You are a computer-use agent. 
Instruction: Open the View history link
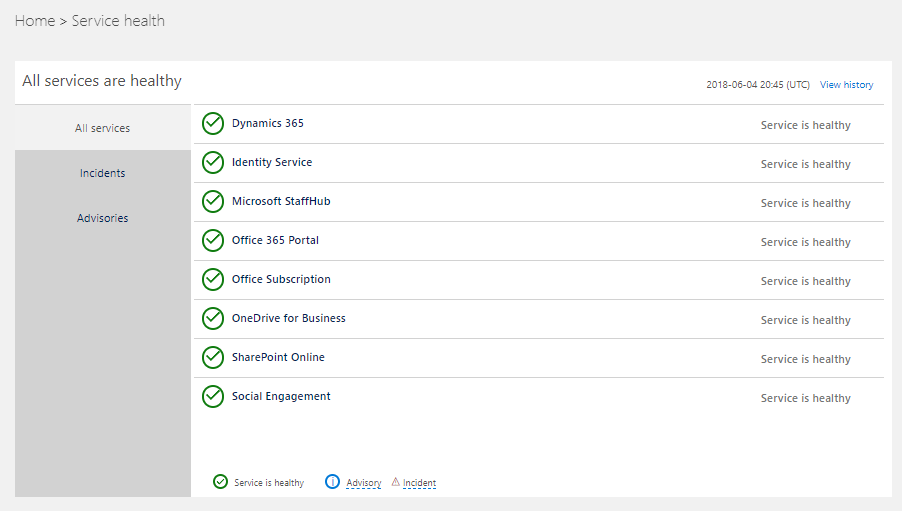coord(846,85)
